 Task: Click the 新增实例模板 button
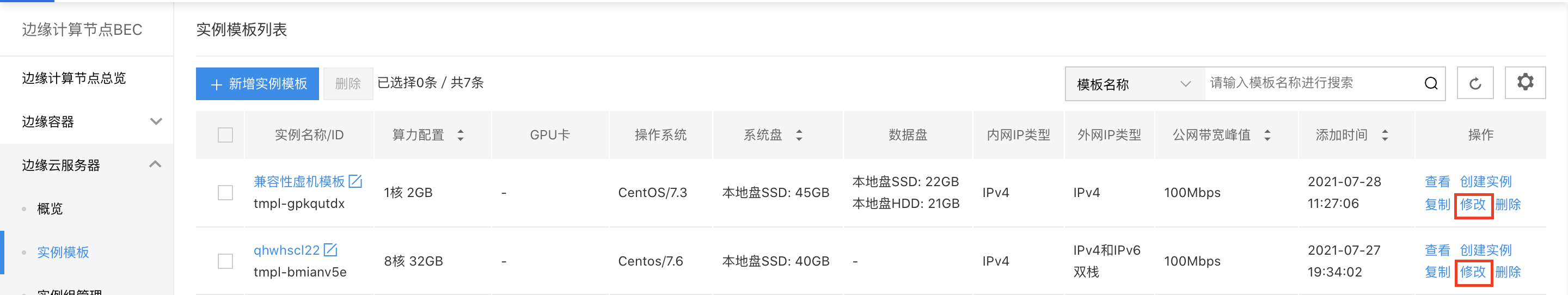click(258, 84)
